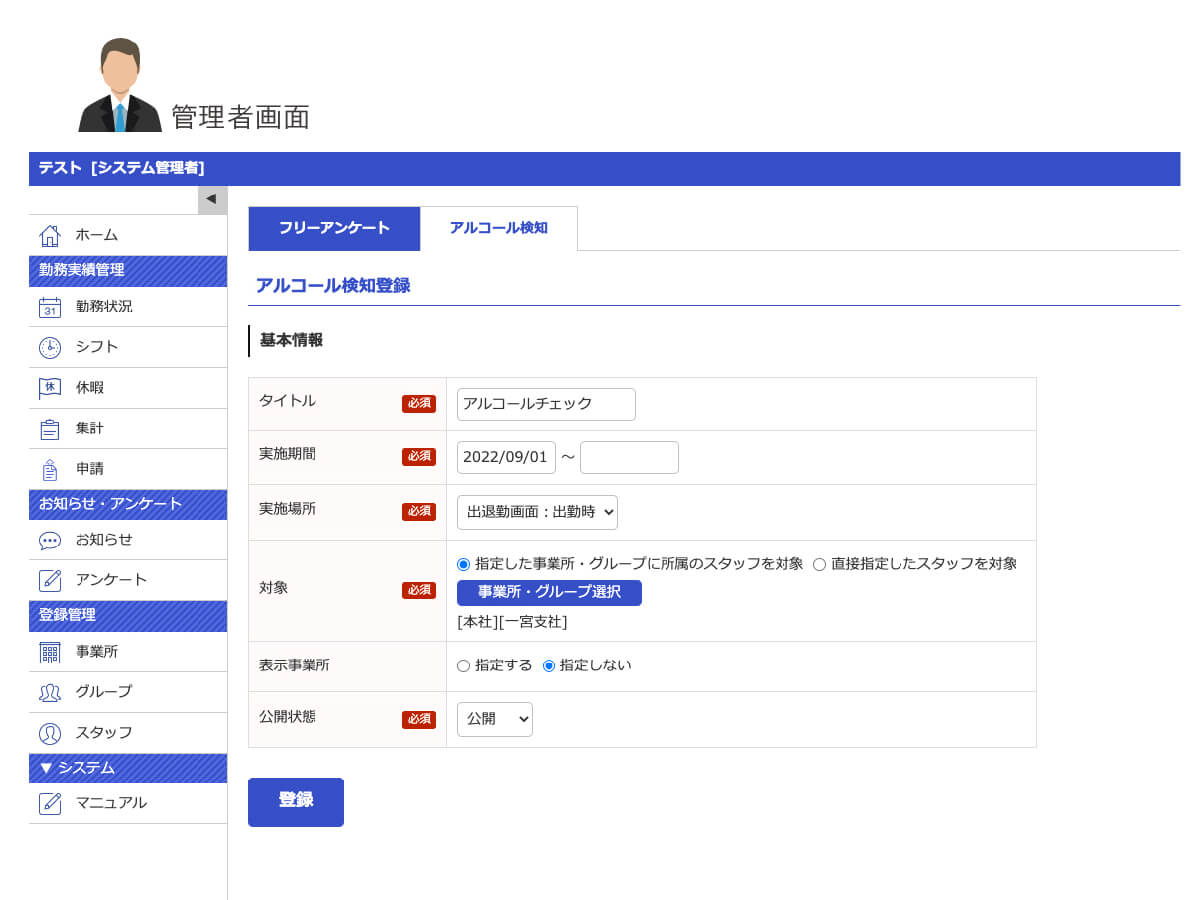Screen dimensions: 1200x900
Task: Switch to the アルコール検知 tab
Action: pos(499,228)
